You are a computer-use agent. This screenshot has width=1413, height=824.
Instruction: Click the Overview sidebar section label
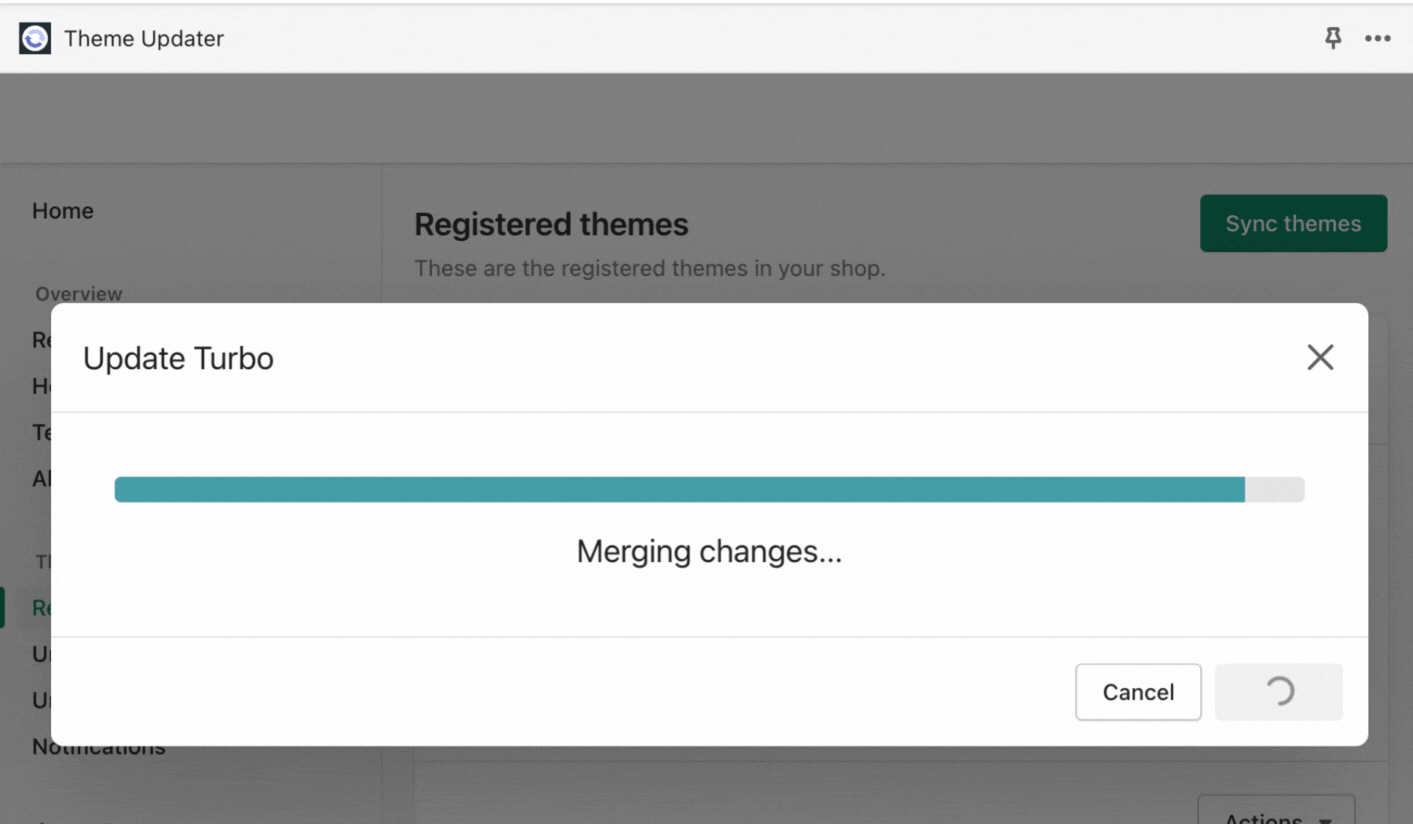[x=79, y=294]
